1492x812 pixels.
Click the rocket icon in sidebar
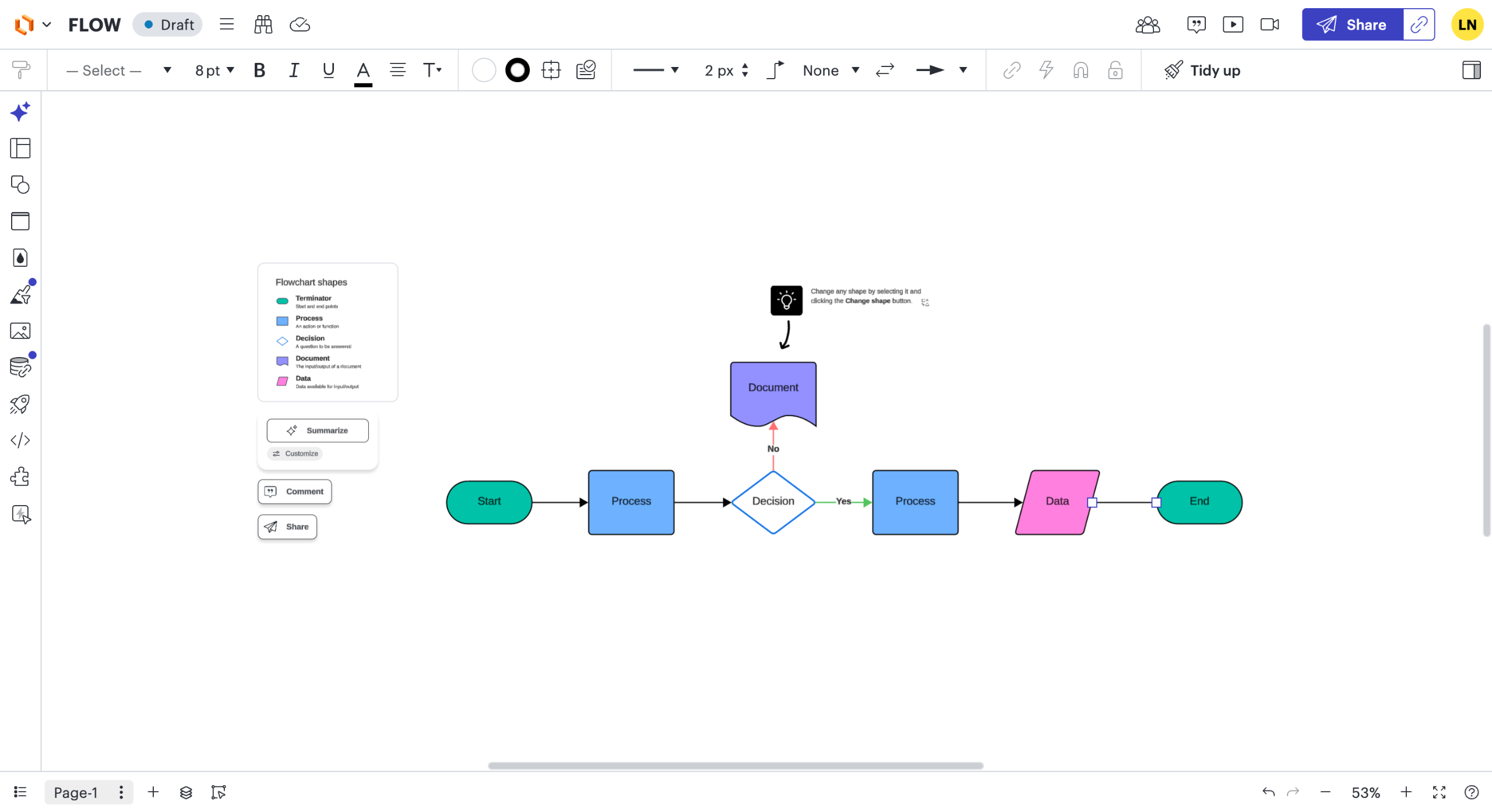[x=20, y=404]
